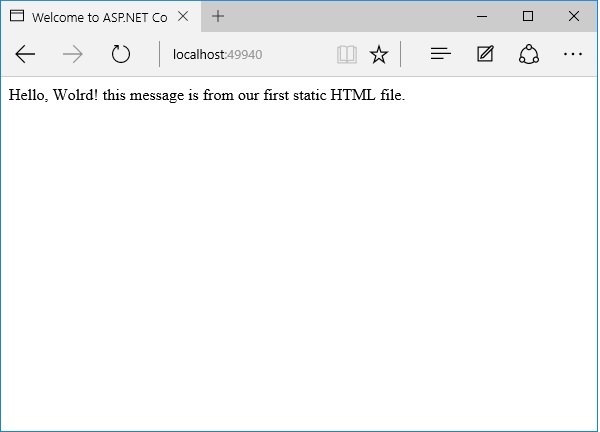Go back to the previous page

coord(26,55)
